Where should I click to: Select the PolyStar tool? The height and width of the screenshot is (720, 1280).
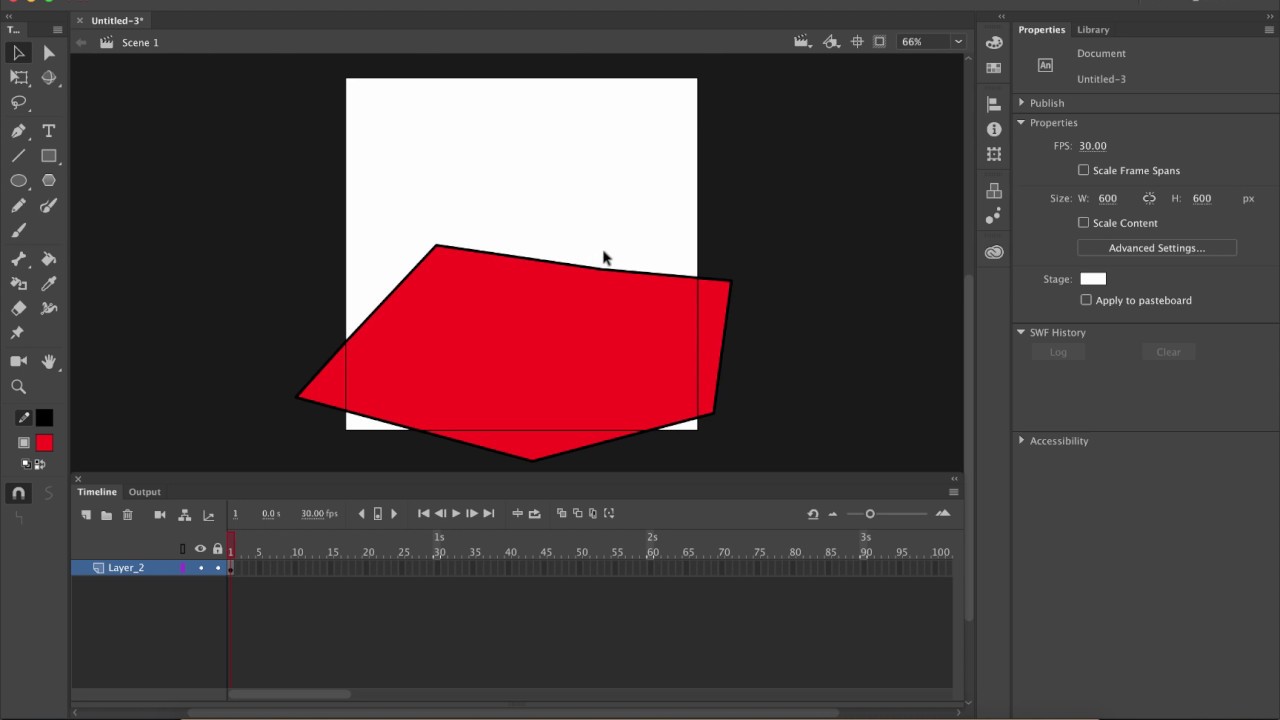(49, 181)
